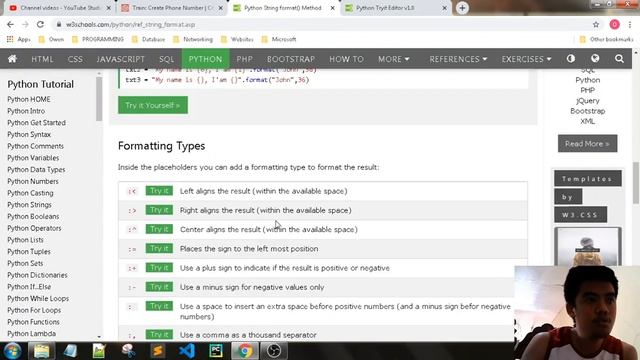View site security lock icon
Screen dimensions: 640x360
point(59,24)
